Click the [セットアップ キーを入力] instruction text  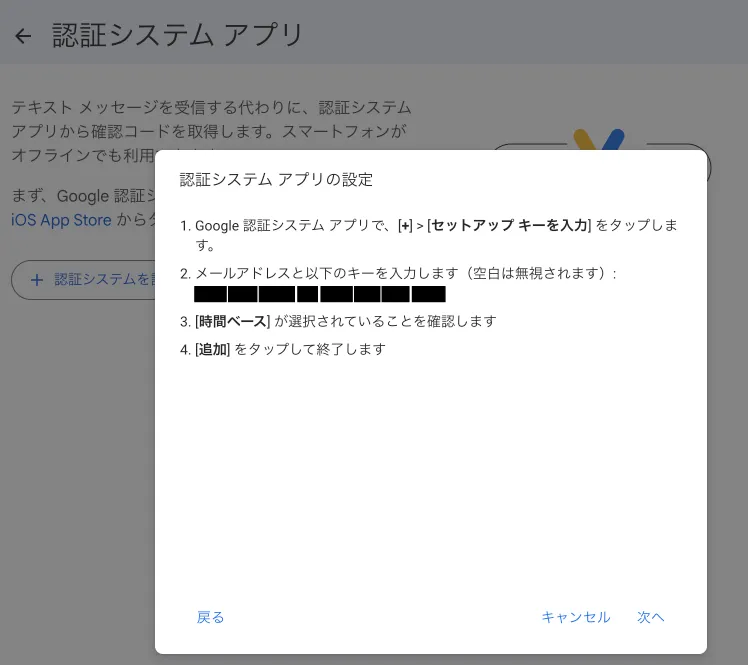click(509, 225)
